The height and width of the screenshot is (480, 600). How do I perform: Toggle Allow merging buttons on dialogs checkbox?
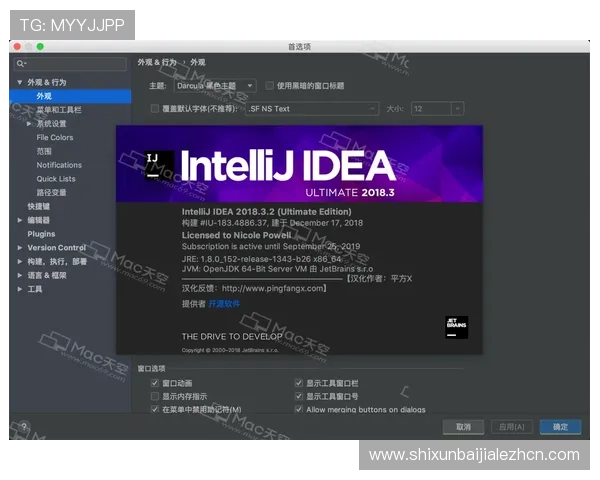(x=299, y=409)
